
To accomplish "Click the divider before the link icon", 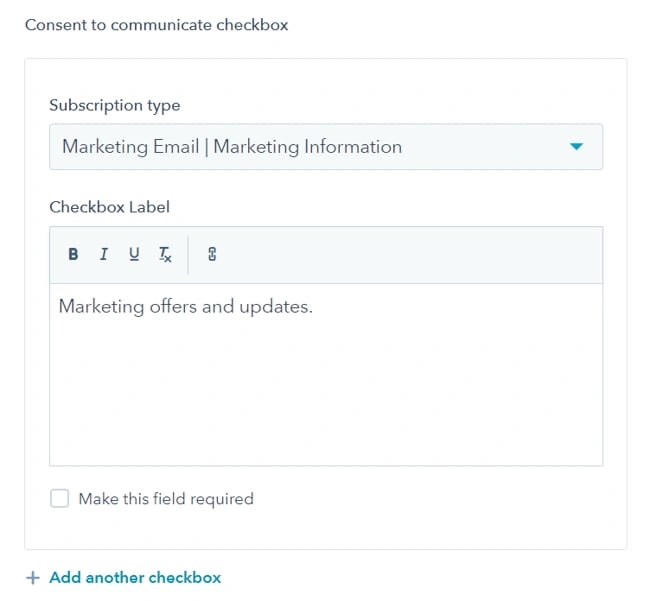I will coord(188,255).
